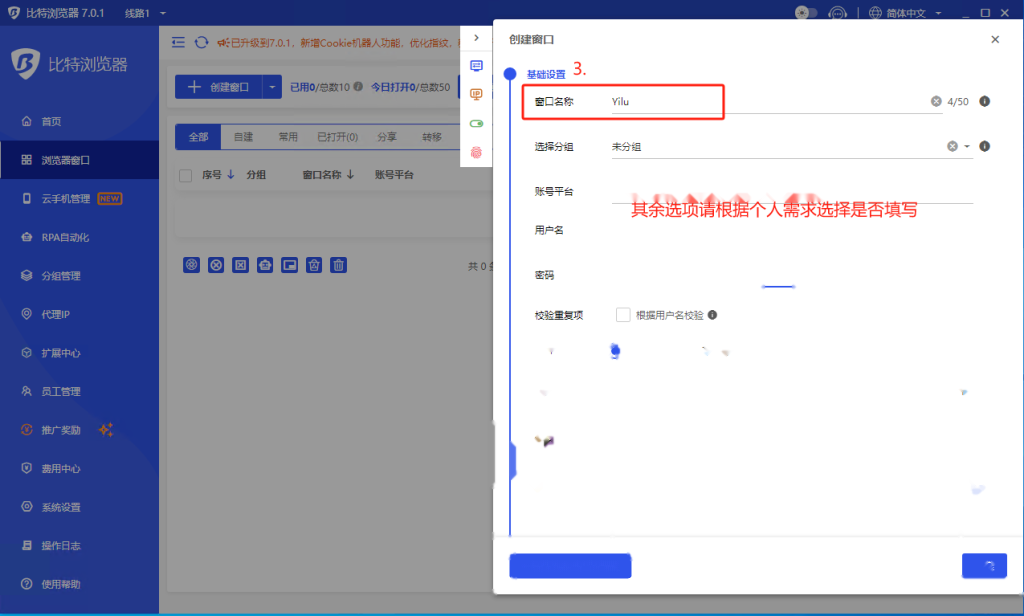Click the red fingerprint icon in the side strip
The height and width of the screenshot is (616, 1024).
click(476, 152)
